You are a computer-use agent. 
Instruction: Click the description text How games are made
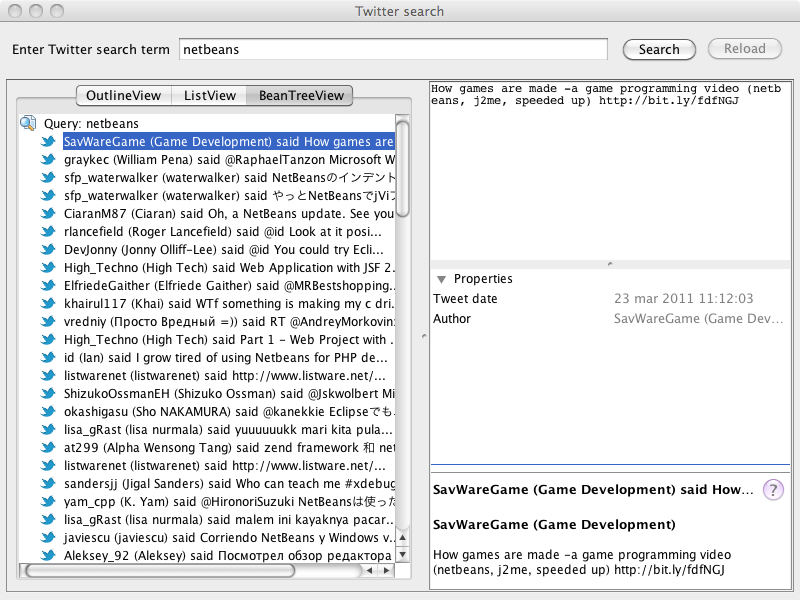tap(582, 562)
